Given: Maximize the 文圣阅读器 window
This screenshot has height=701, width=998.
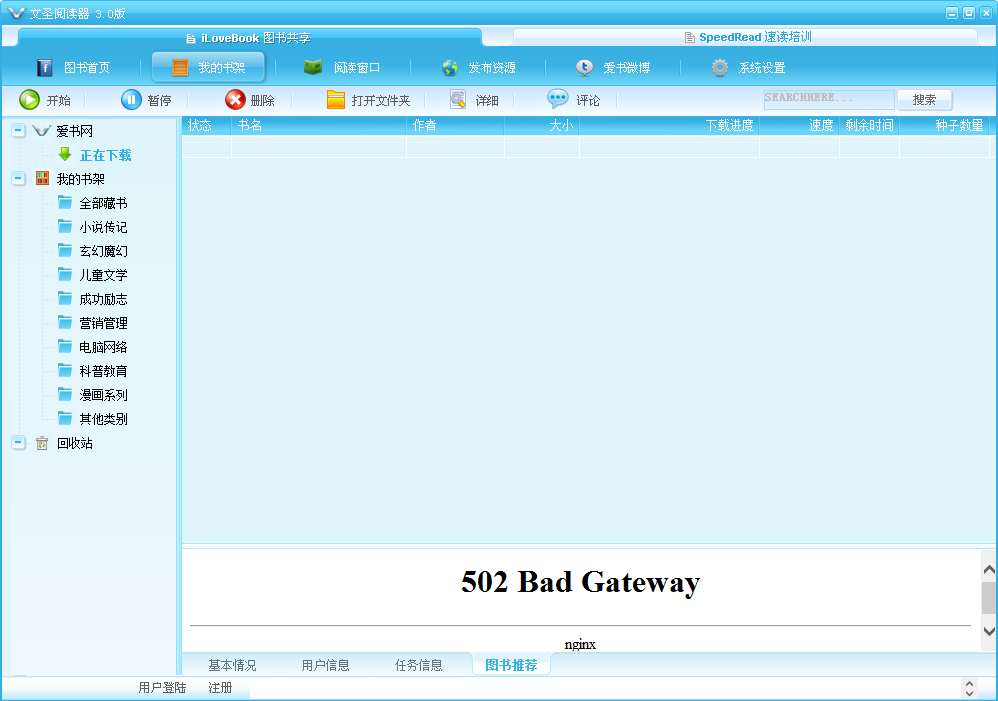Looking at the screenshot, I should click(969, 13).
